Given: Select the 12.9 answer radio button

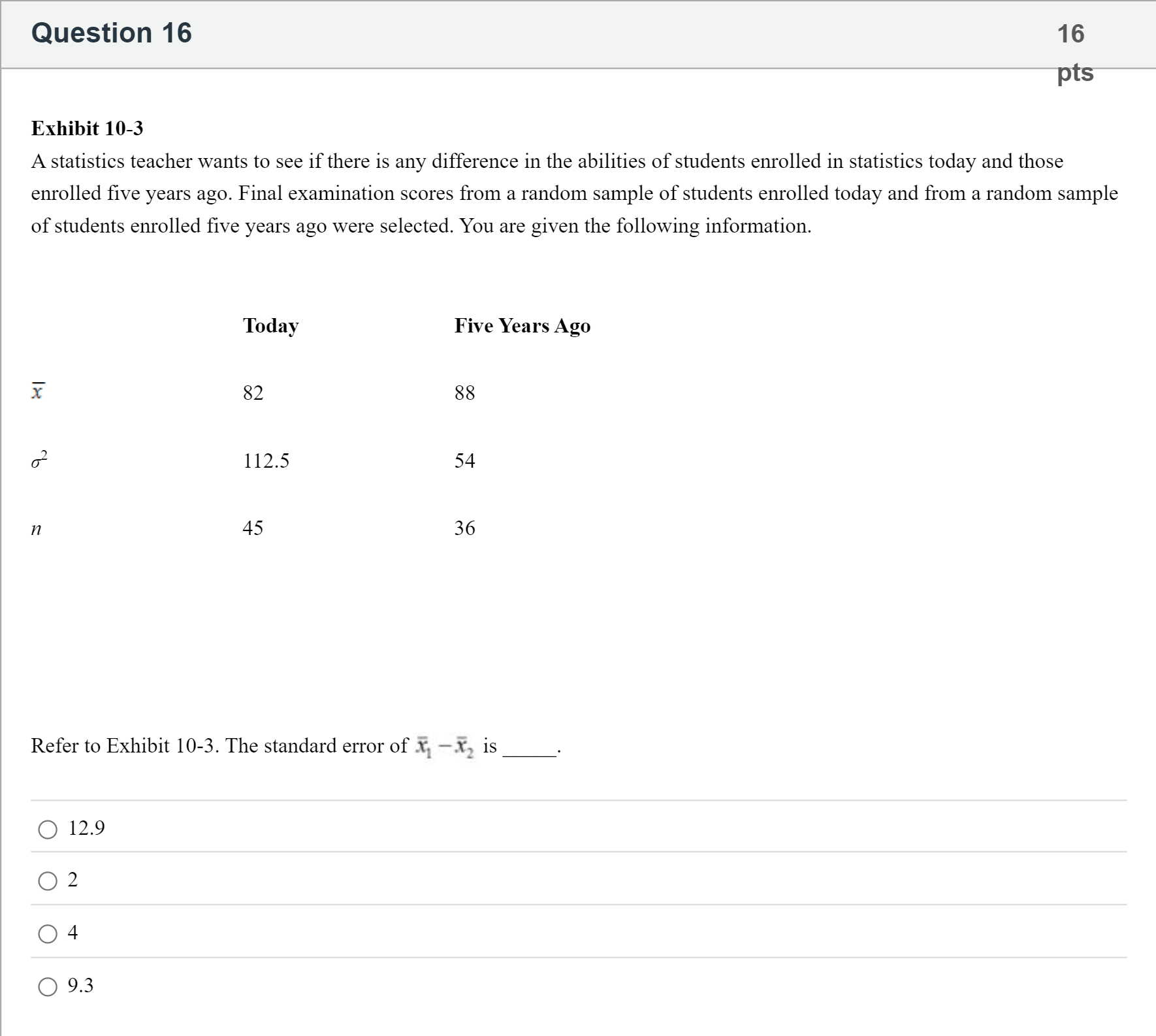Looking at the screenshot, I should tap(48, 830).
